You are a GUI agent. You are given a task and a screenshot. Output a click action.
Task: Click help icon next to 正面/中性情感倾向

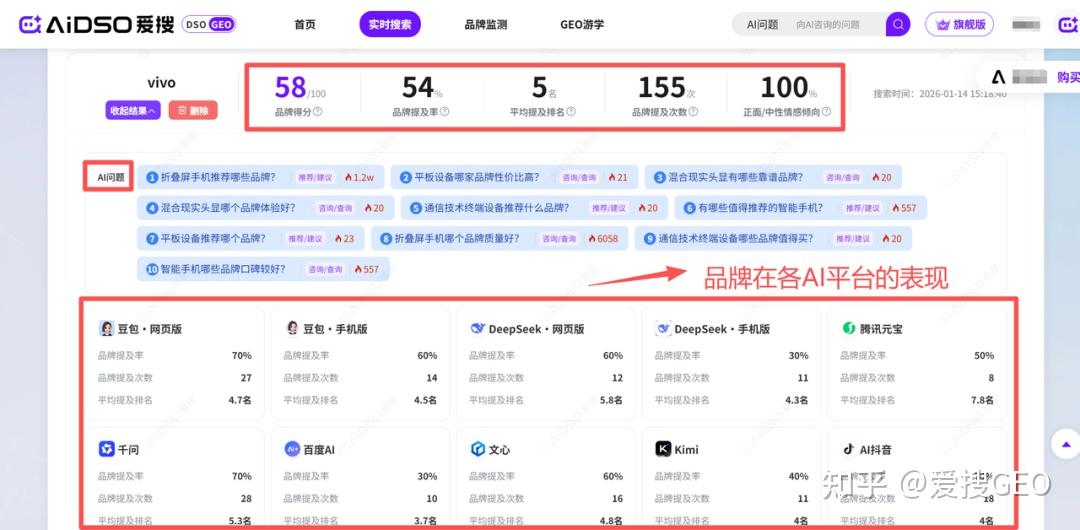(x=826, y=112)
